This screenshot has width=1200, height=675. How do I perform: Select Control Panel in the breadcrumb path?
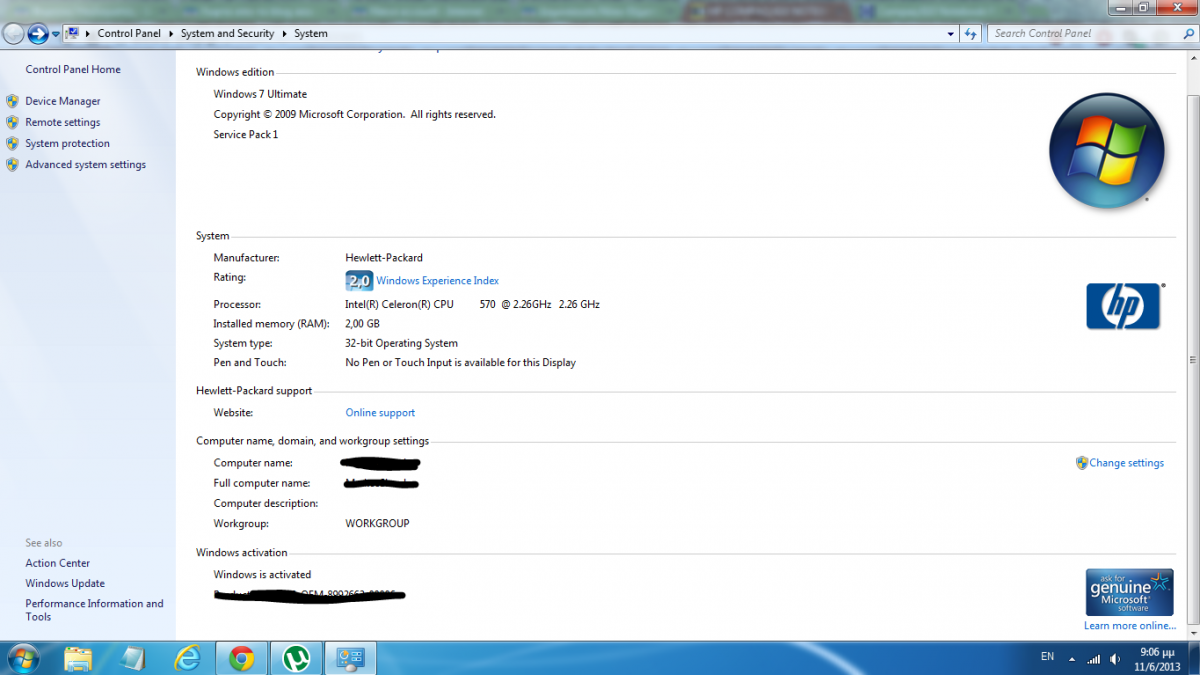129,33
